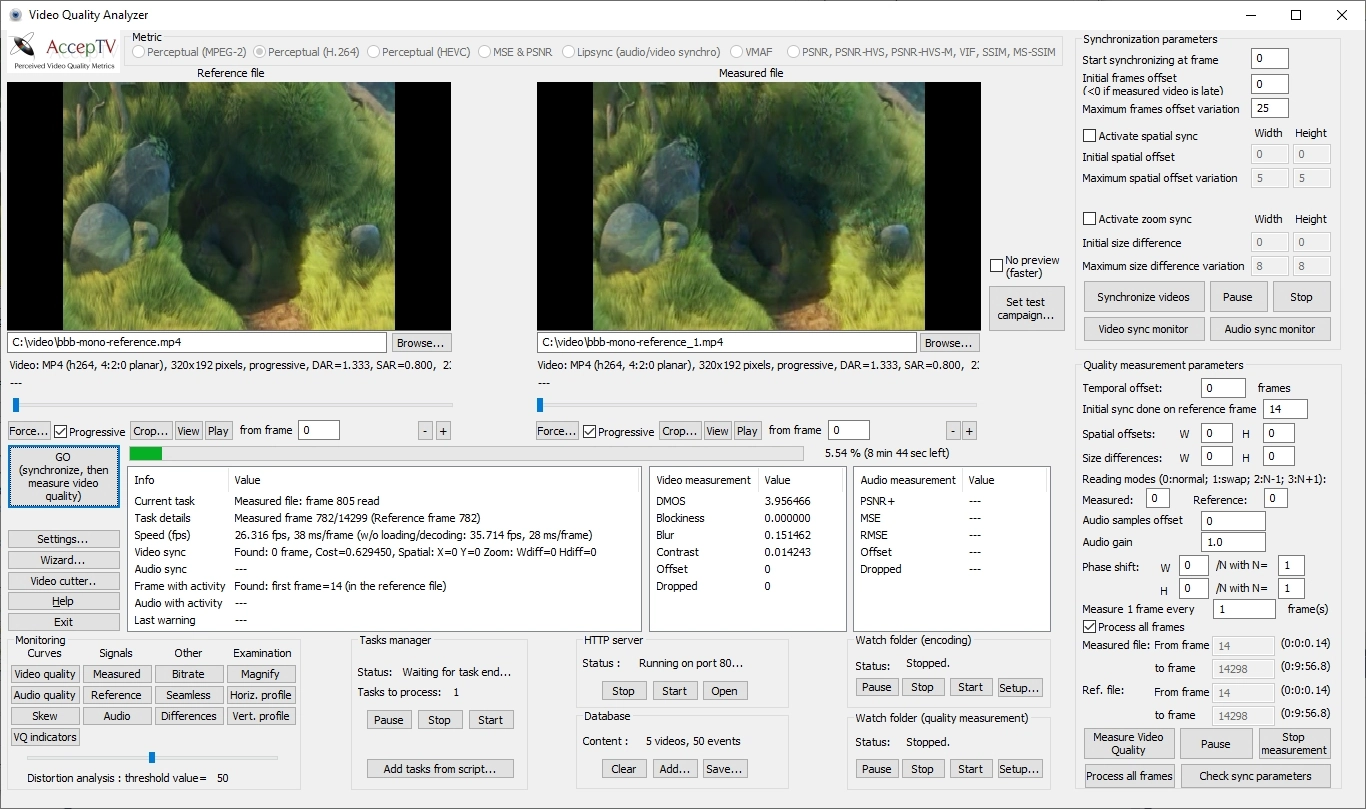Click GO synchronize and measure button

[64, 477]
